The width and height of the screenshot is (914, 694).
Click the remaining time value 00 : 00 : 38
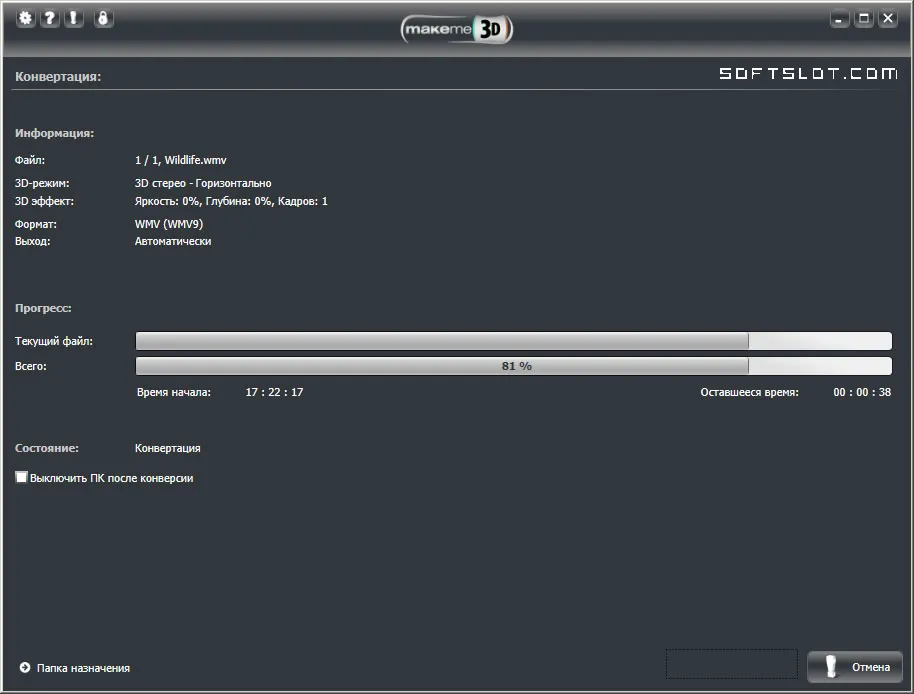coord(862,392)
